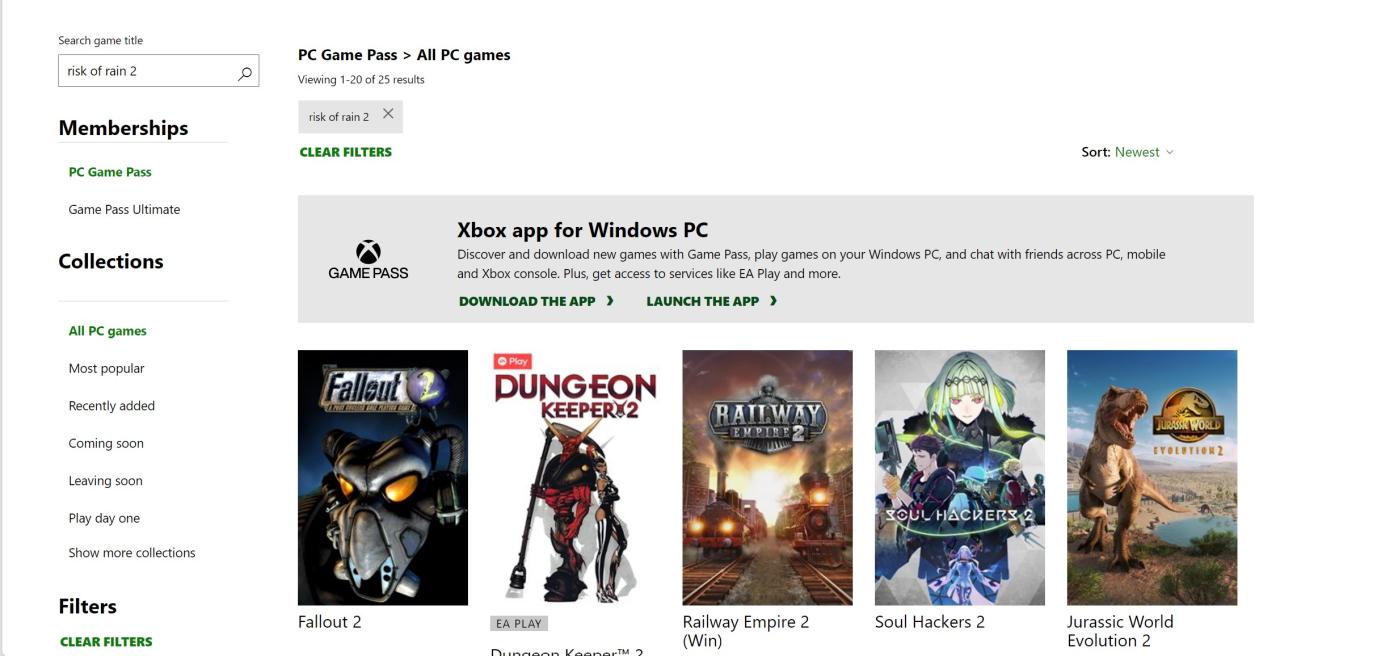Image resolution: width=1377 pixels, height=656 pixels.
Task: Expand Show more collections
Action: click(x=132, y=553)
